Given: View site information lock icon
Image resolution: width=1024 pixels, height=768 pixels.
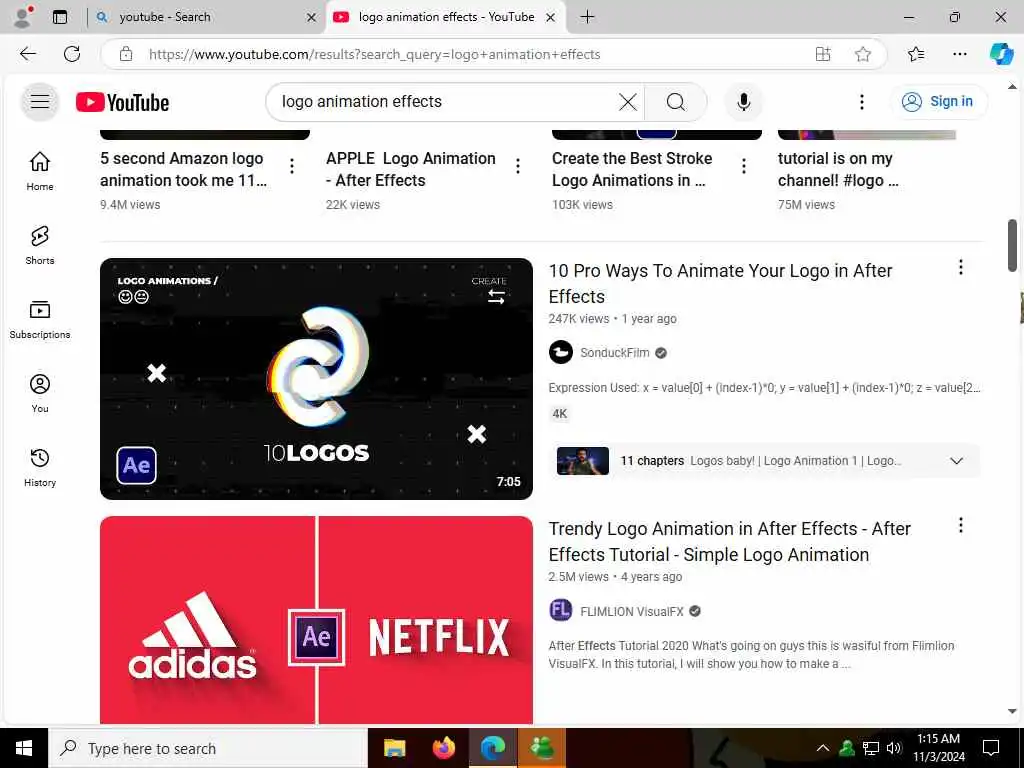Looking at the screenshot, I should click(126, 54).
